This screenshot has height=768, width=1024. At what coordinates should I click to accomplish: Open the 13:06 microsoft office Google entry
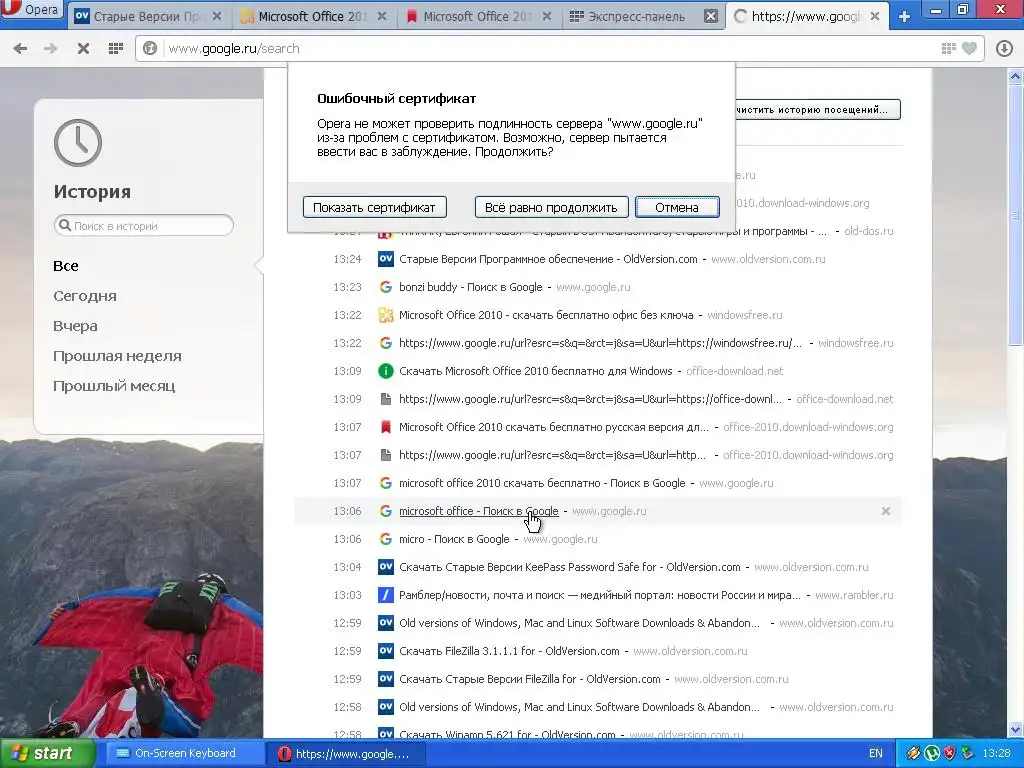(479, 511)
